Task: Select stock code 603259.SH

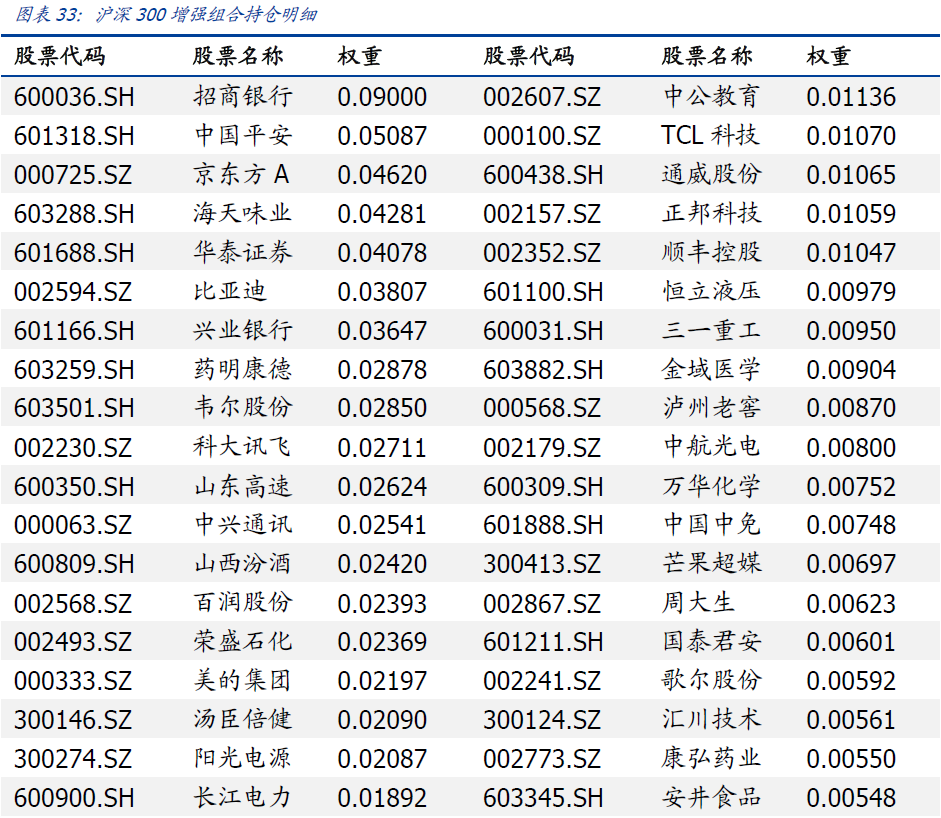Action: (x=74, y=370)
